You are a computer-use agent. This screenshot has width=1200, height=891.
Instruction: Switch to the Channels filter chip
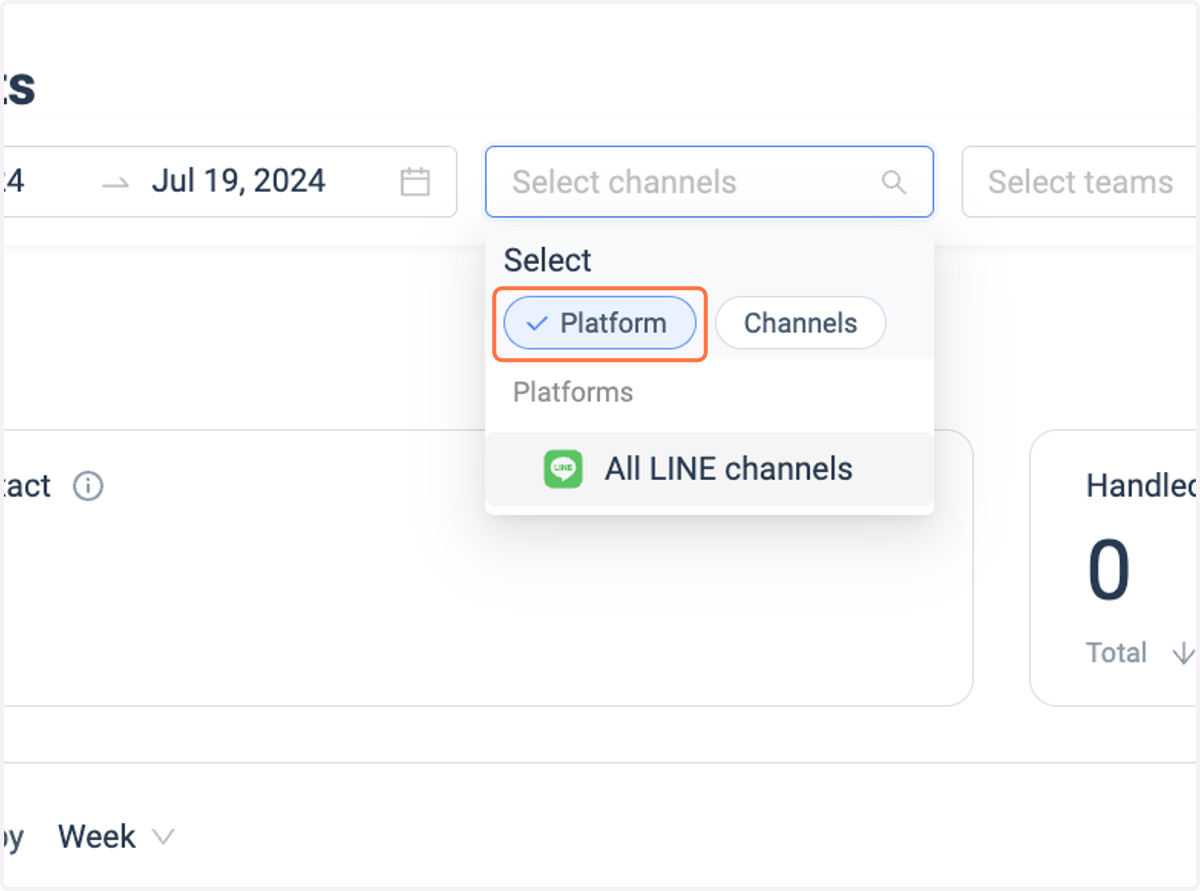pyautogui.click(x=800, y=323)
